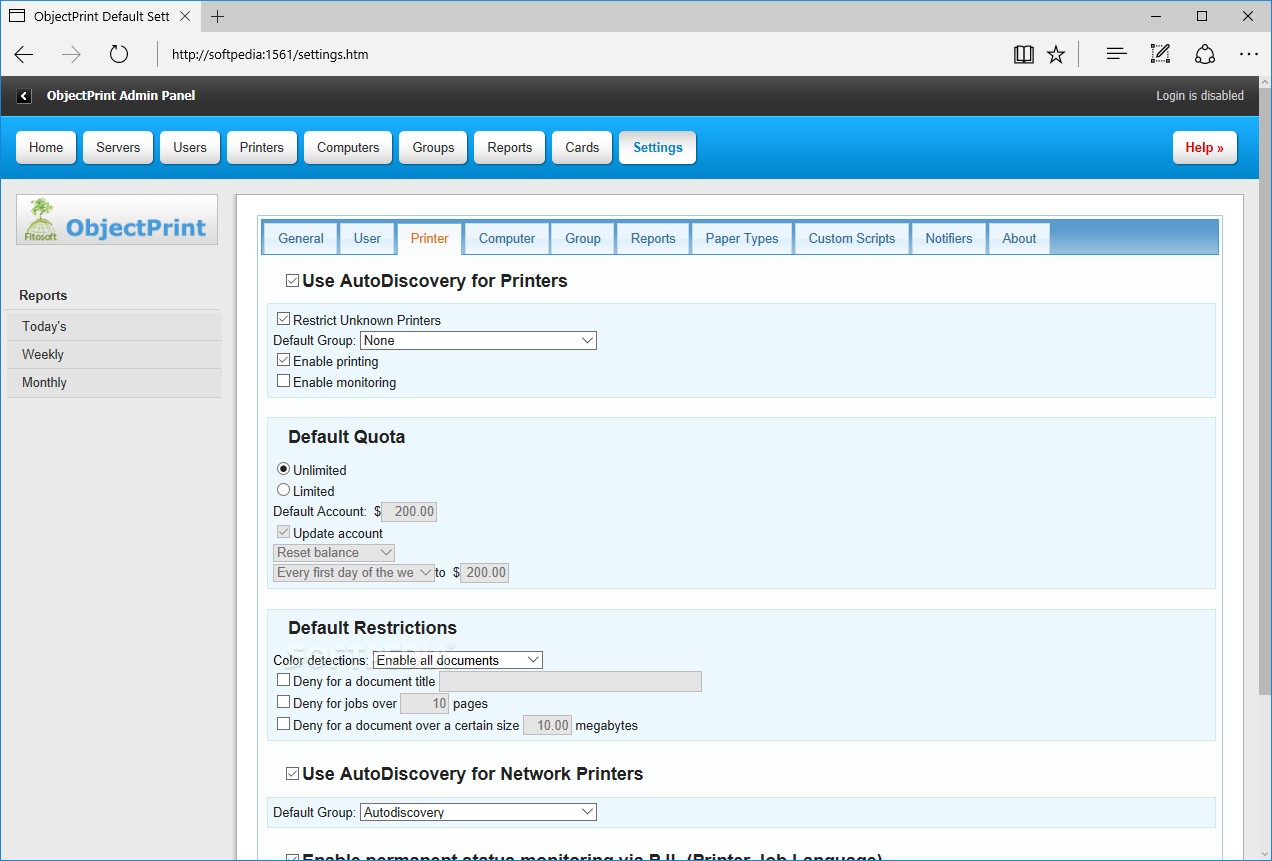This screenshot has width=1272, height=861.
Task: Open the Printers section
Action: point(262,147)
